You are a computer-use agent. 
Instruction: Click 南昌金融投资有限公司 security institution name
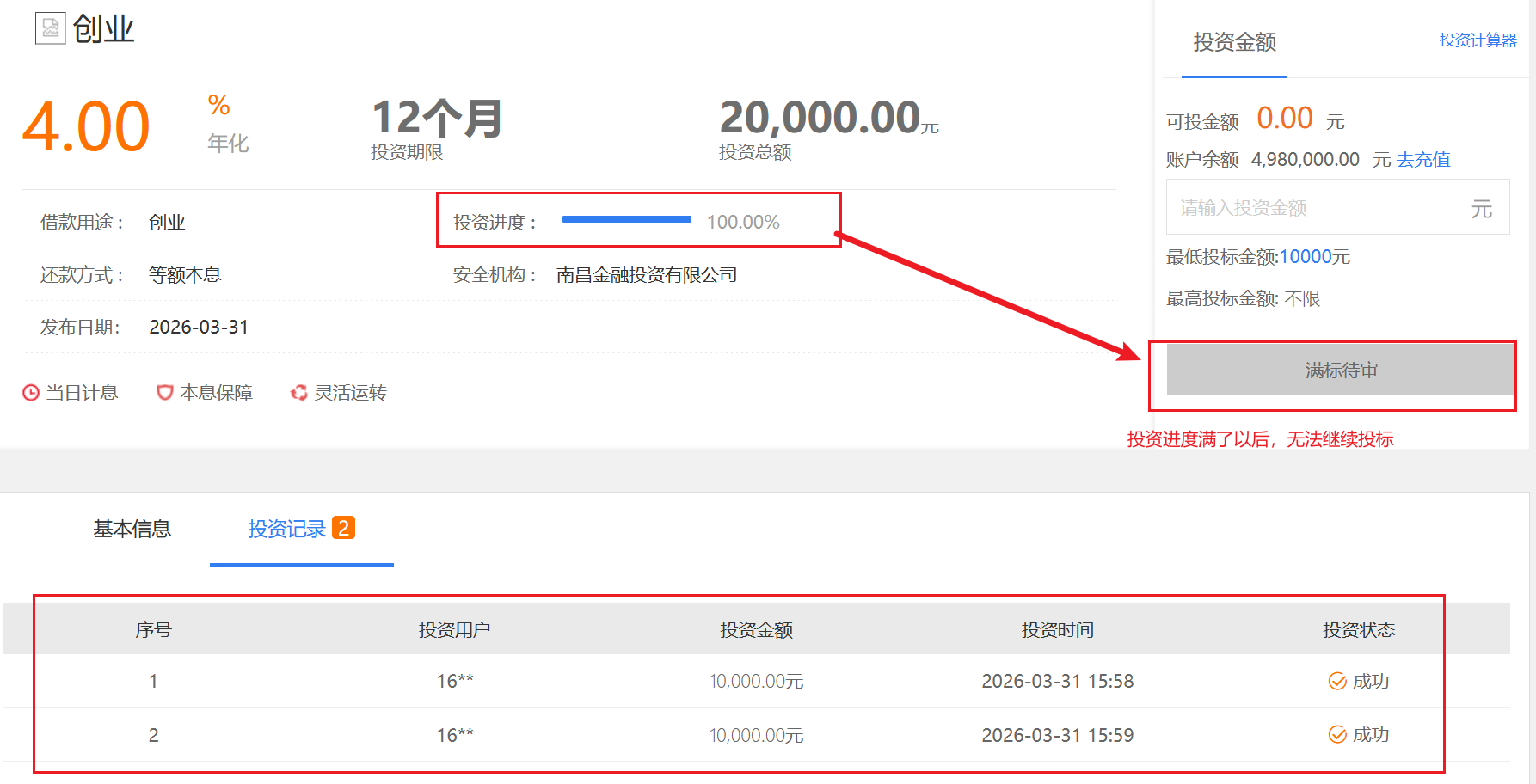pyautogui.click(x=647, y=275)
